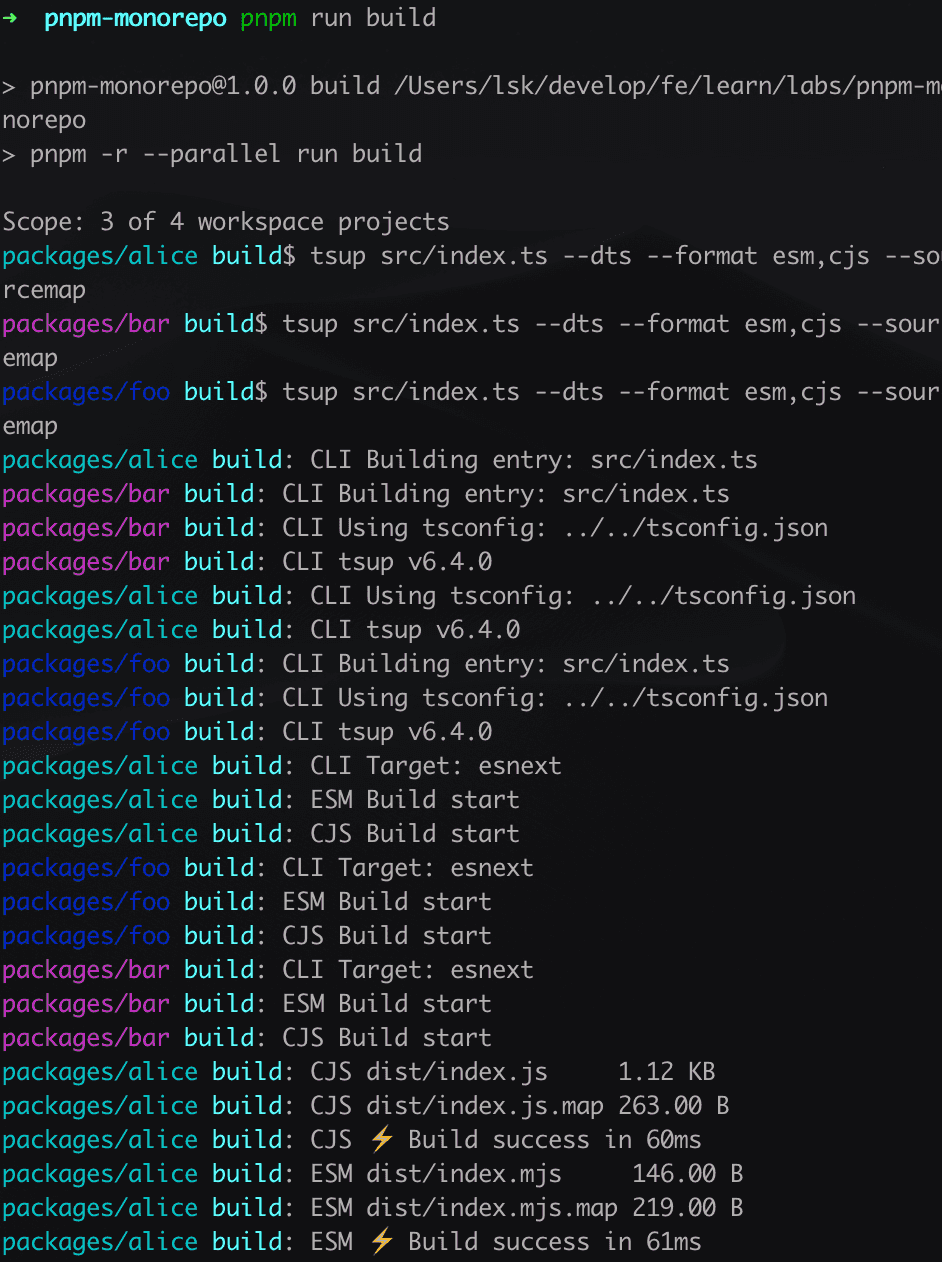Click the 146.00 B file size

[x=687, y=1174]
